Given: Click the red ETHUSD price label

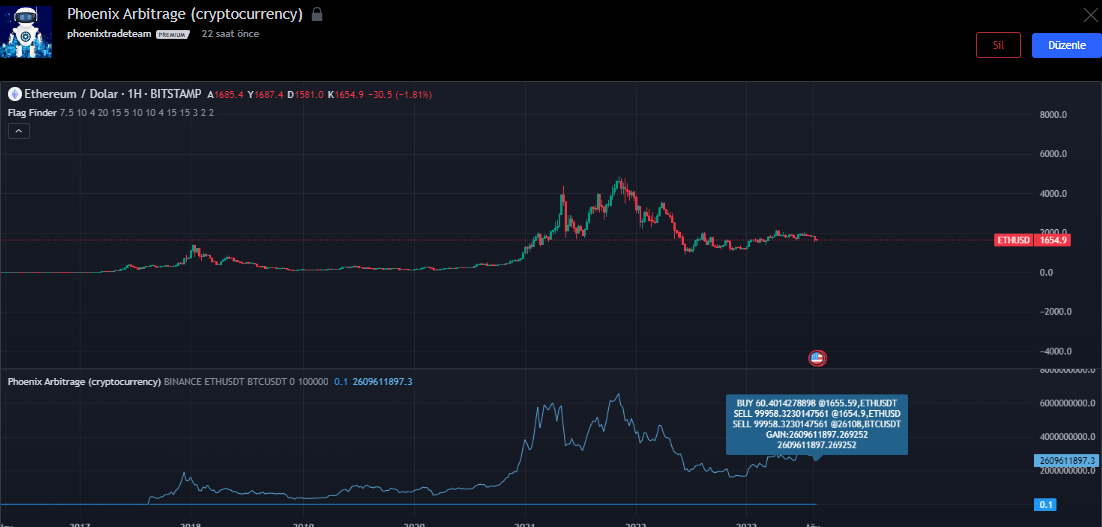Looking at the screenshot, I should (x=1014, y=240).
